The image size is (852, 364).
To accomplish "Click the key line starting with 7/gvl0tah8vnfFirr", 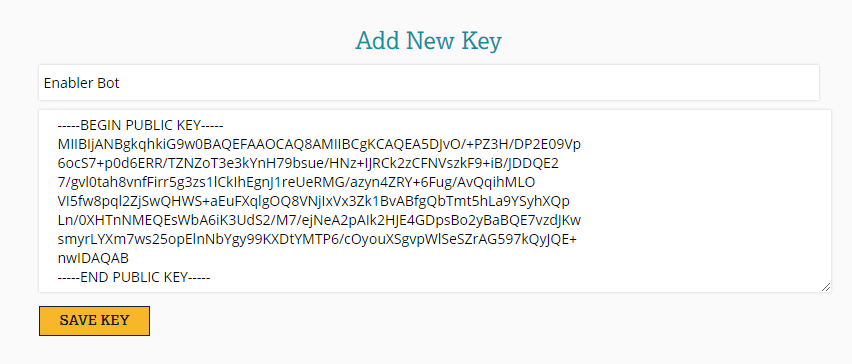I will [x=296, y=183].
